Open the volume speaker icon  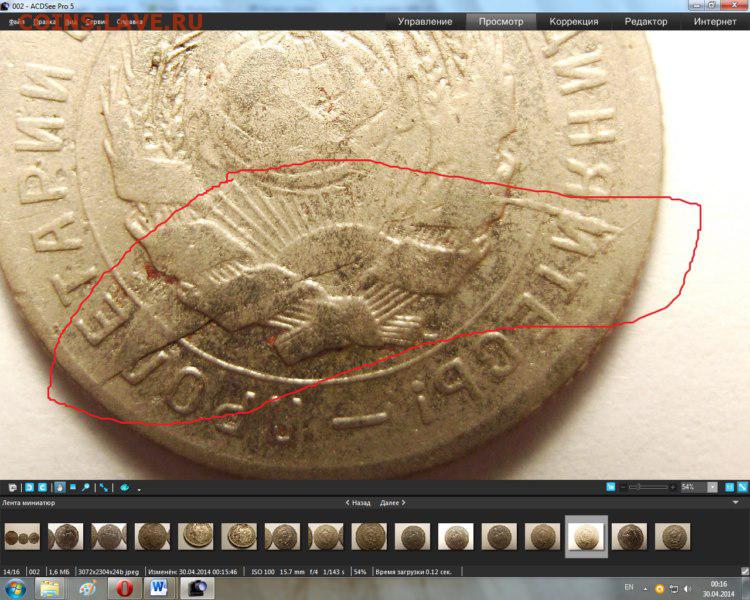tap(687, 589)
